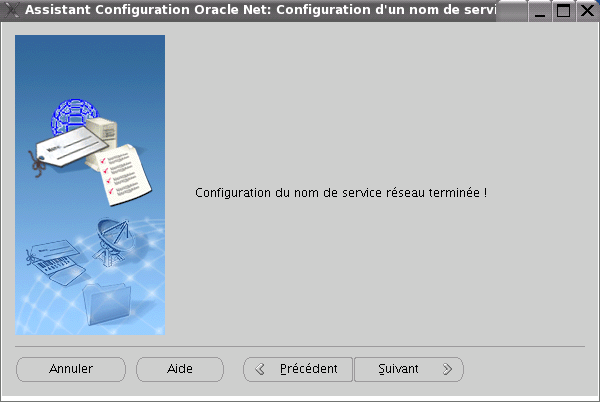
Task: Click the blue folder illustration
Action: click(x=107, y=304)
